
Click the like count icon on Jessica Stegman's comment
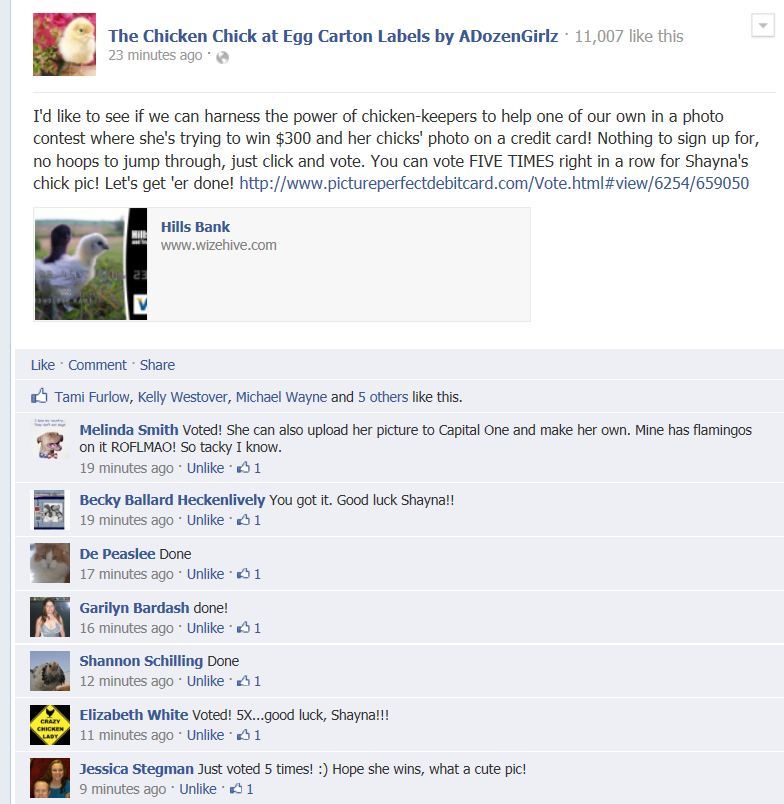(x=236, y=788)
